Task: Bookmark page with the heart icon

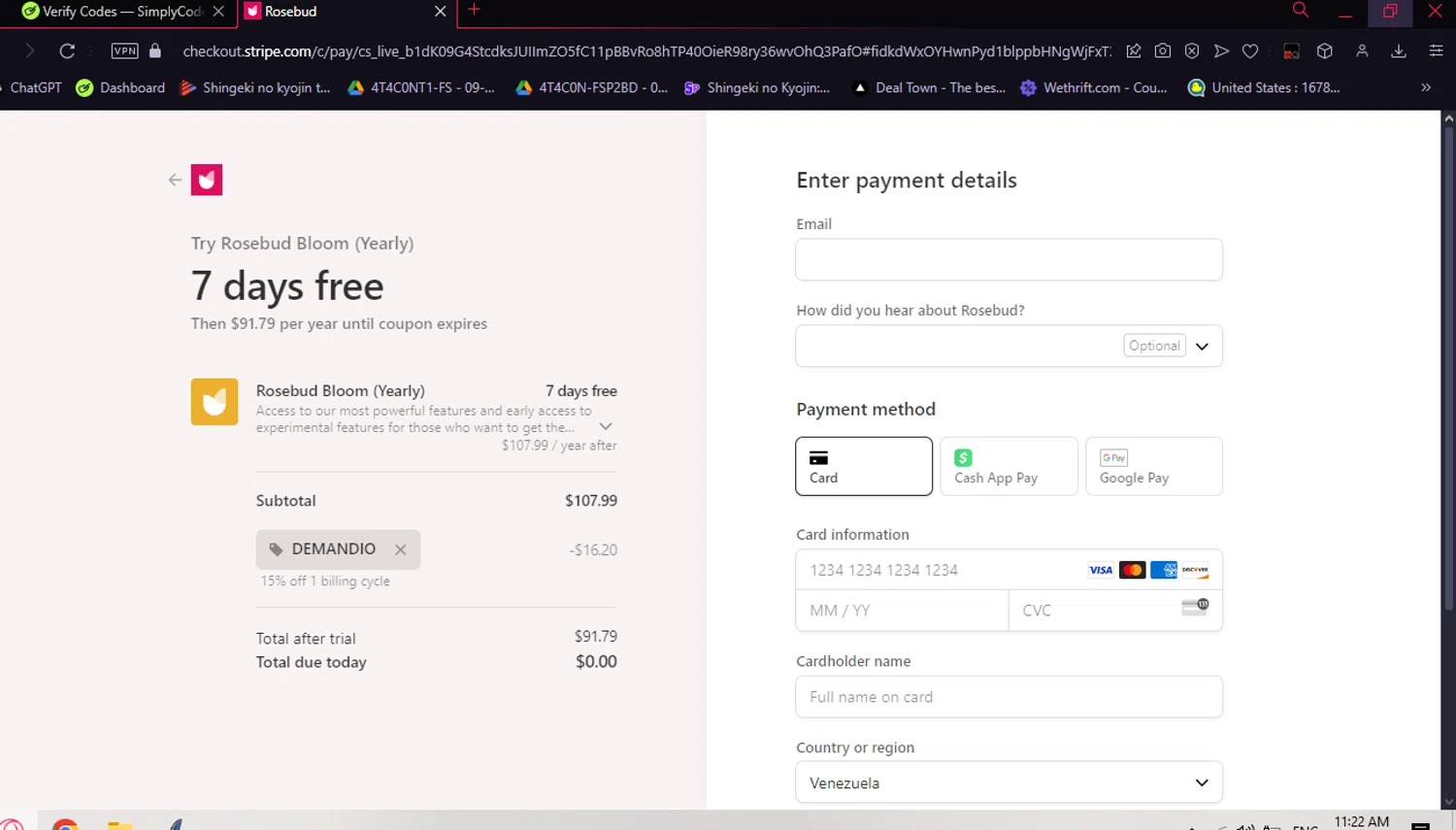Action: pos(1250,50)
